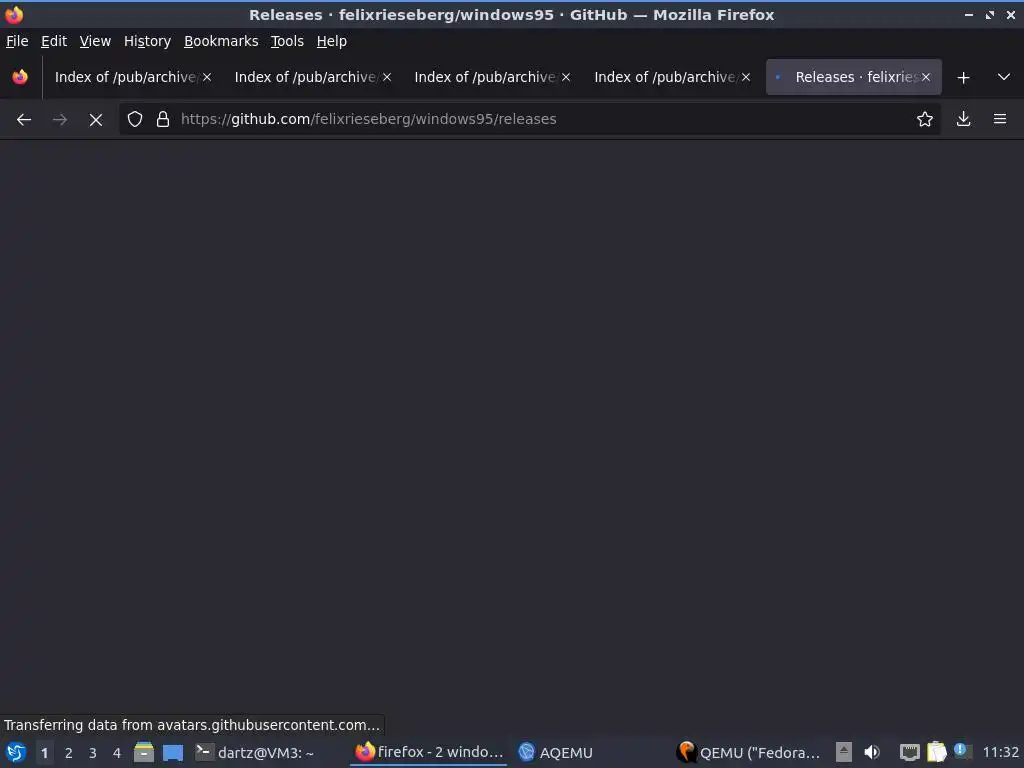Viewport: 1024px width, 768px height.
Task: Click the update notification tray icon
Action: tap(961, 750)
